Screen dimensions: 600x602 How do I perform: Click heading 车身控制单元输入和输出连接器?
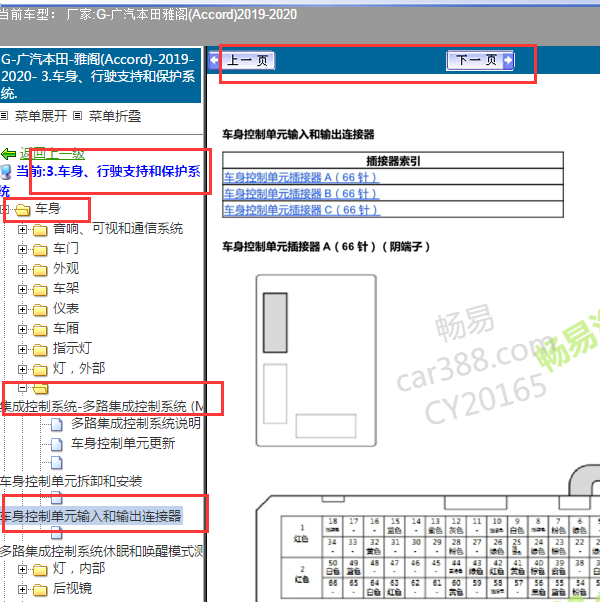298,134
